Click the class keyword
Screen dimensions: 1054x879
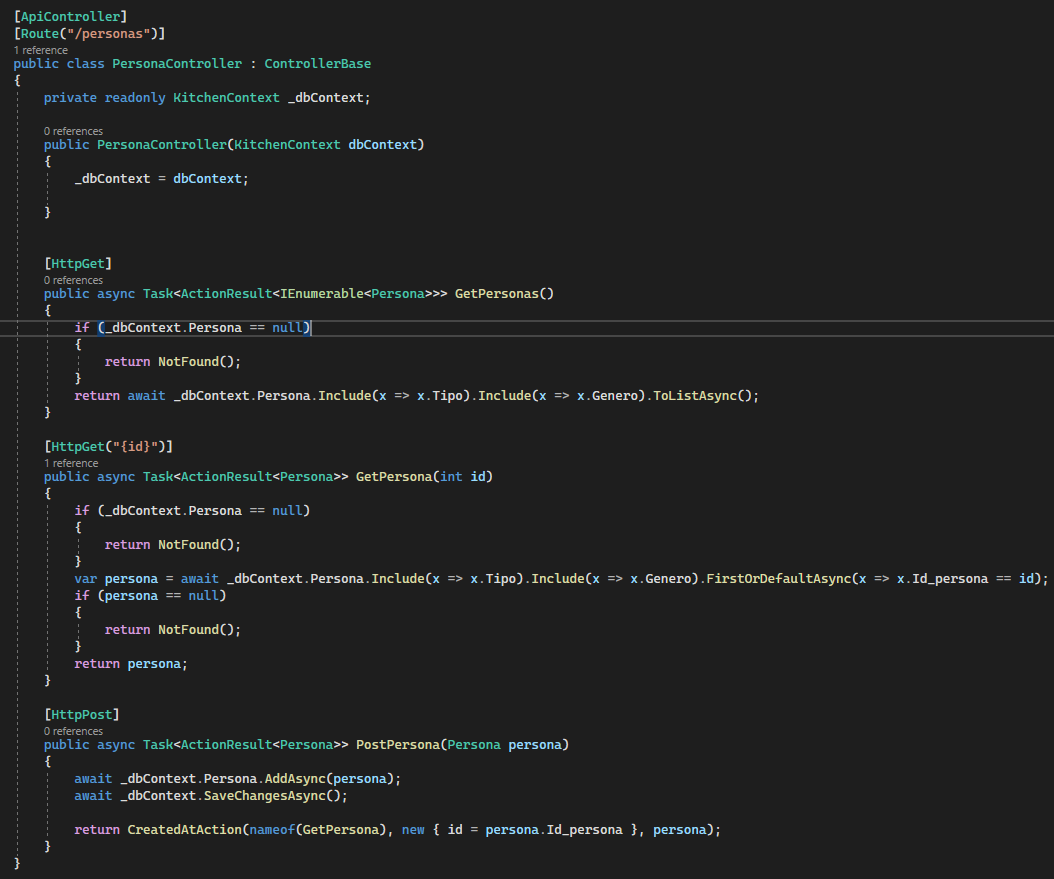(x=85, y=63)
